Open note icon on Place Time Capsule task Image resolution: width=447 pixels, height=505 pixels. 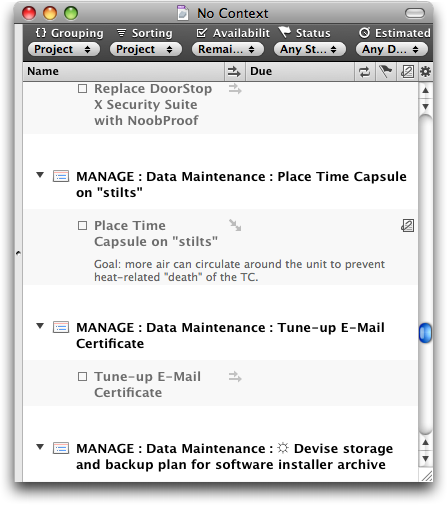pos(407,226)
